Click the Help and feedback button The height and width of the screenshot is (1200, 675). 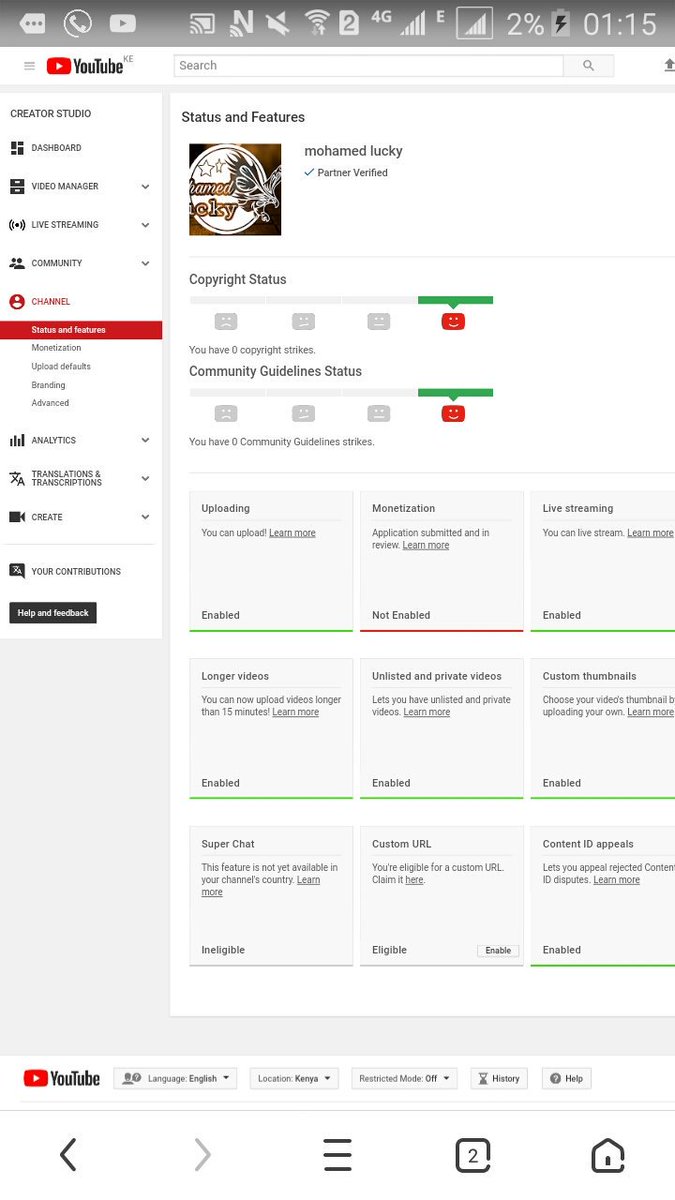click(53, 613)
